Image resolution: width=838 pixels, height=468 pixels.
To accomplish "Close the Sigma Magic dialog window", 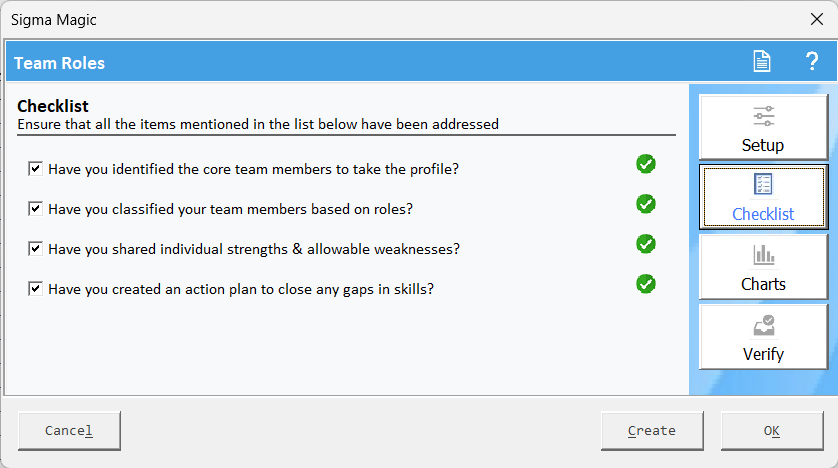I will tap(817, 19).
